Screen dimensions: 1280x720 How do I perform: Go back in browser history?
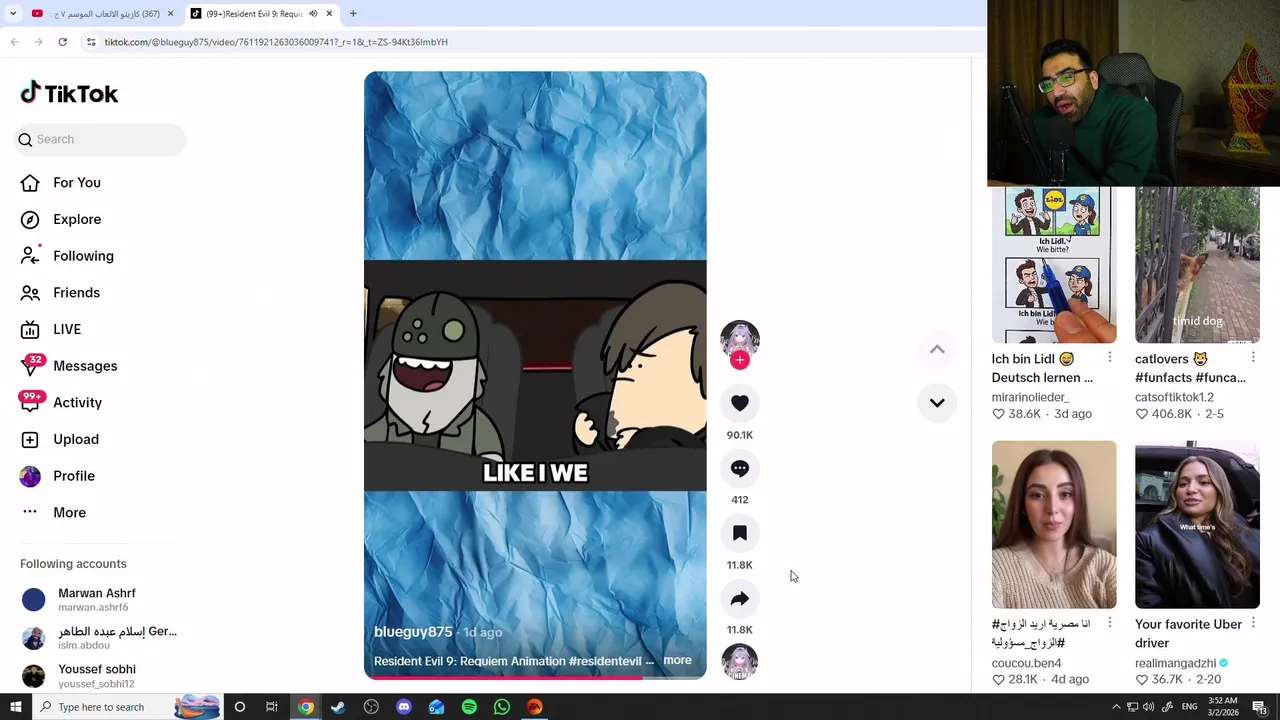(14, 42)
